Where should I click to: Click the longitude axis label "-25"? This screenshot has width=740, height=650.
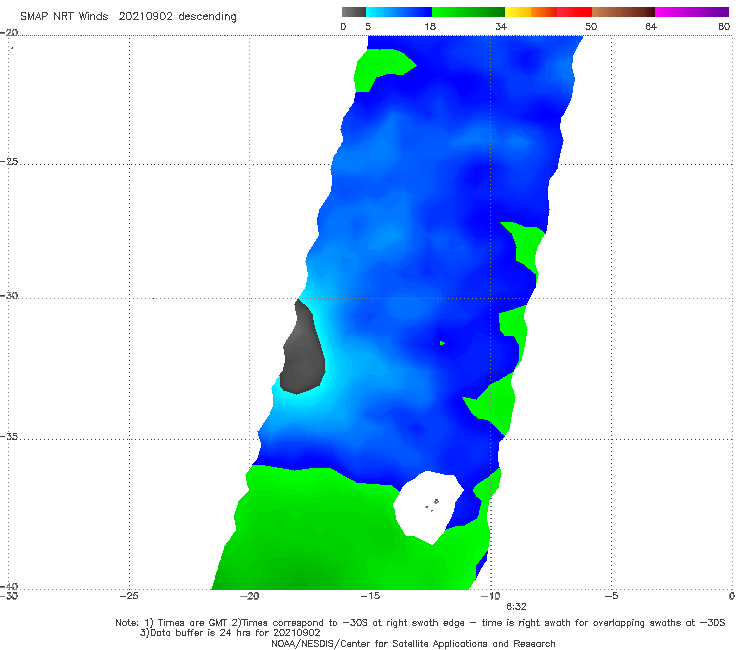coord(129,596)
